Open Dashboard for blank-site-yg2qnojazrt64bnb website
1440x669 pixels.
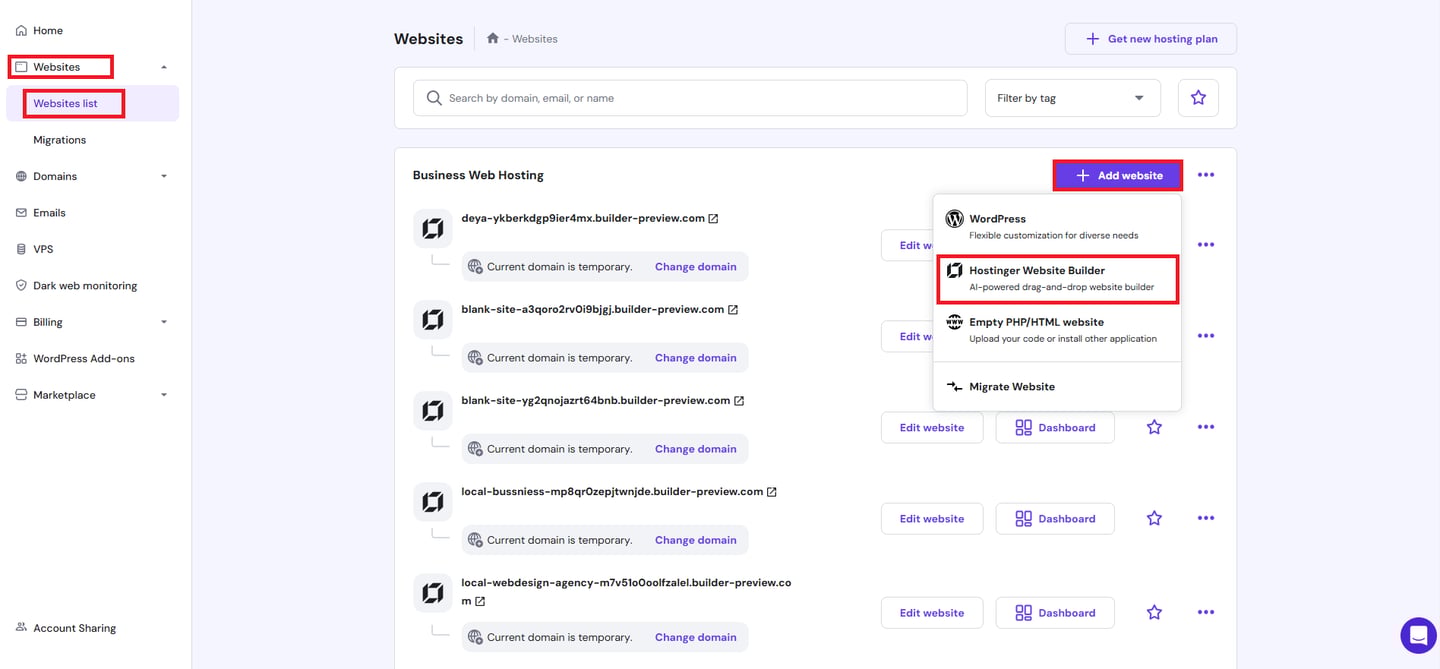coord(1055,427)
